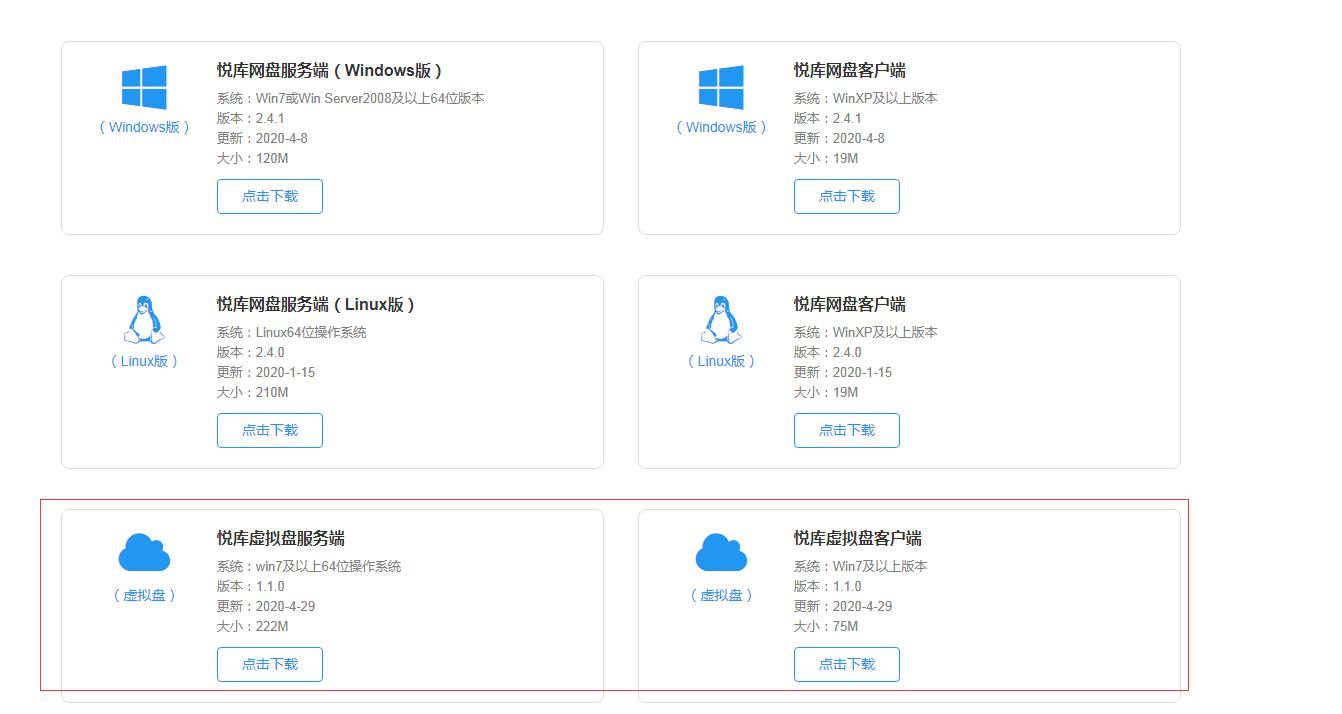This screenshot has width=1342, height=714.
Task: Click 版本：2.4.1 on Windows 客户端 card
Action: coord(828,118)
